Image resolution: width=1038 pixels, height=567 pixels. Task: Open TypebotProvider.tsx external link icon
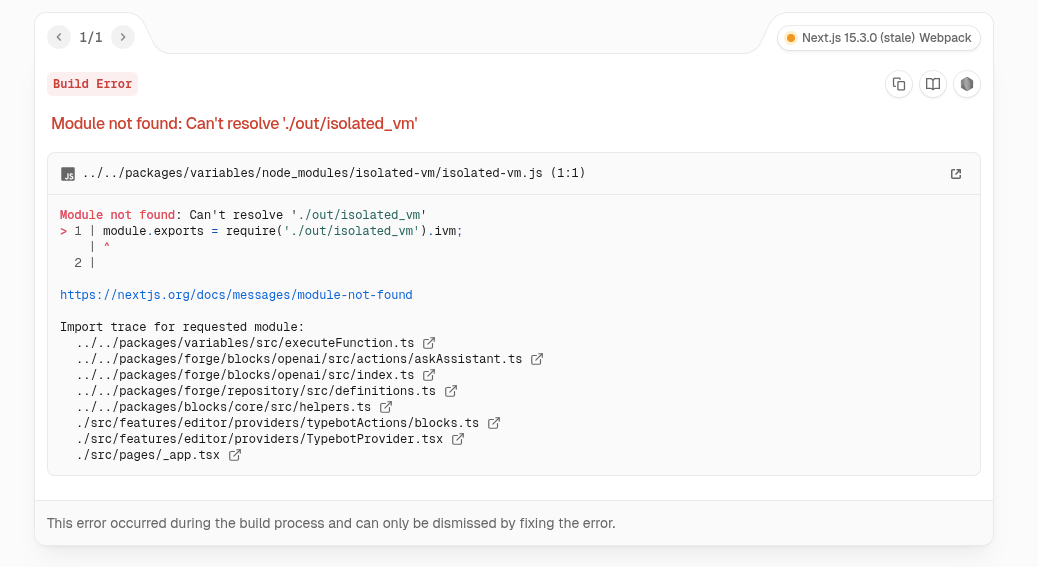457,439
